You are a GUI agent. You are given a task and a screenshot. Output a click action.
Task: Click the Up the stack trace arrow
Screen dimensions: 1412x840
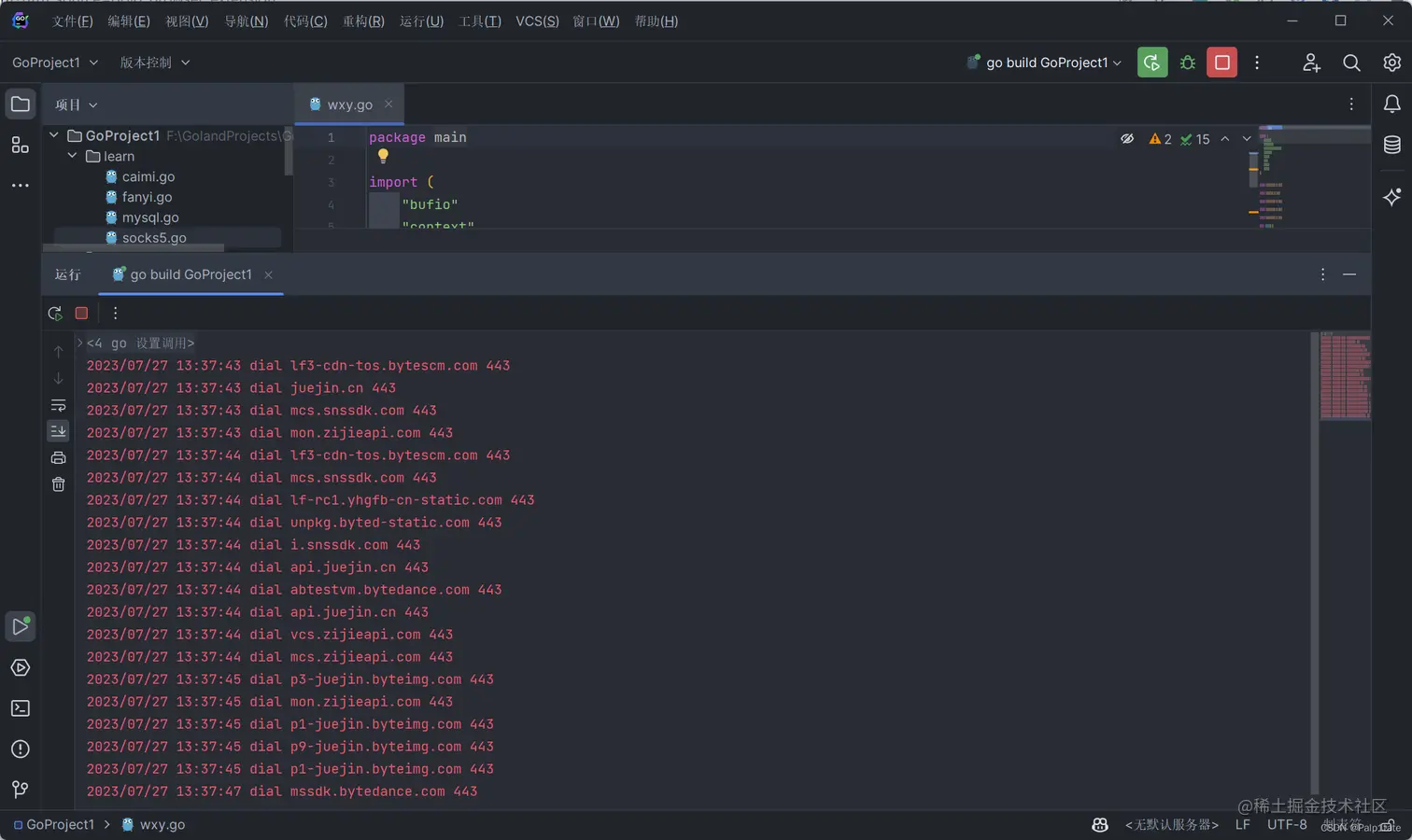pos(58,352)
